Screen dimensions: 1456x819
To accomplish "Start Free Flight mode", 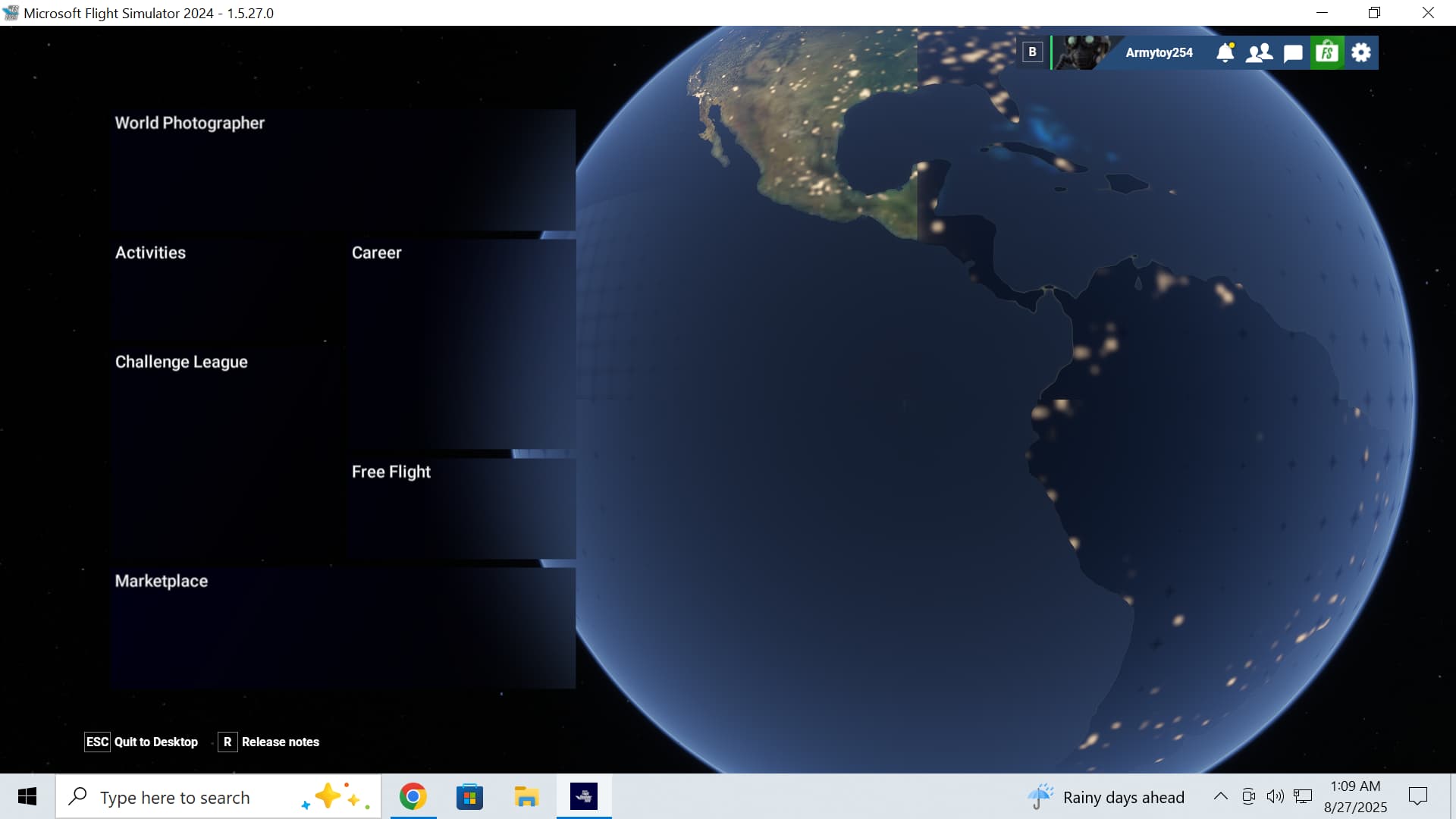I will (x=462, y=508).
